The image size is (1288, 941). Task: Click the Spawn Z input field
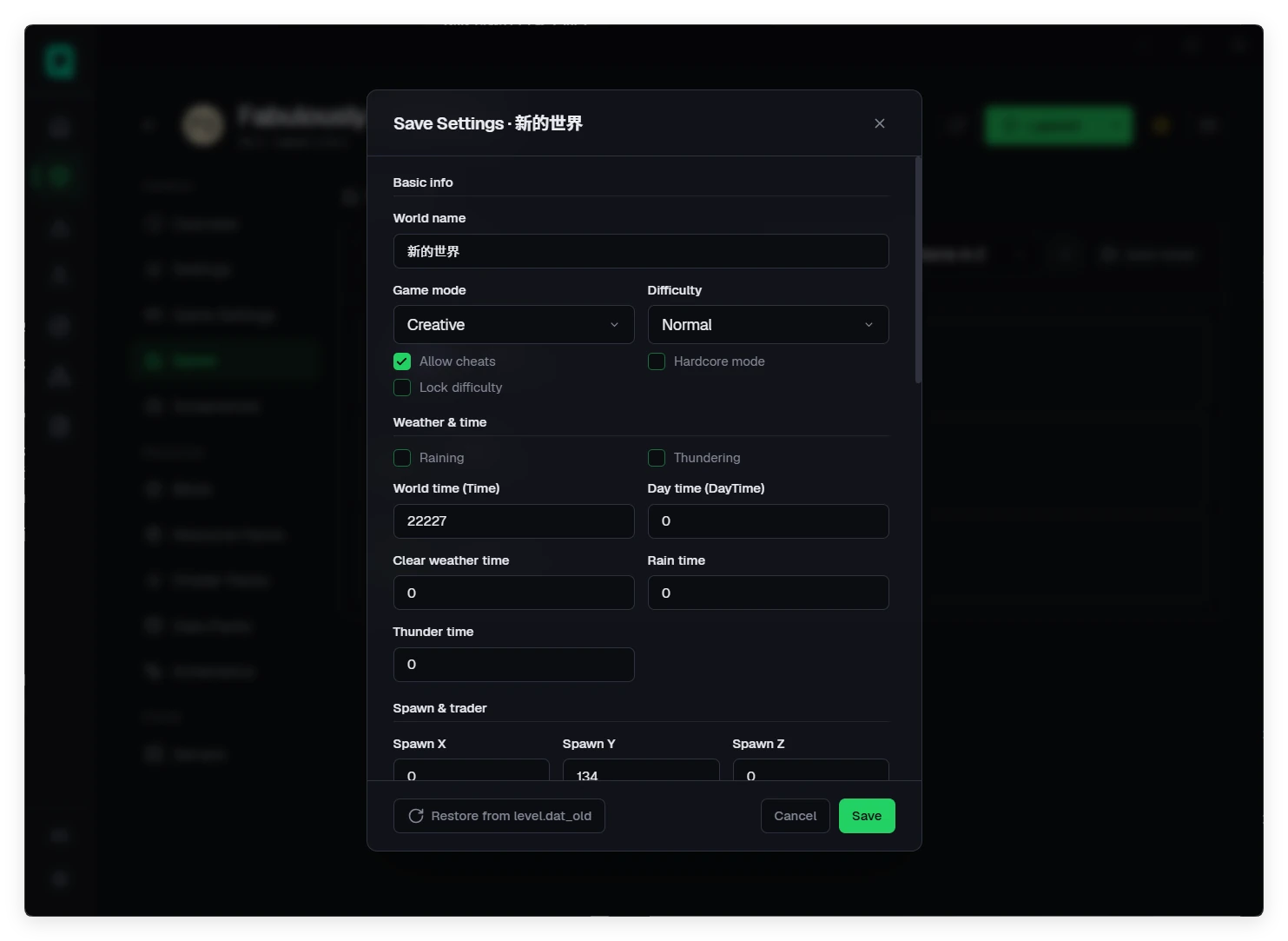click(810, 770)
